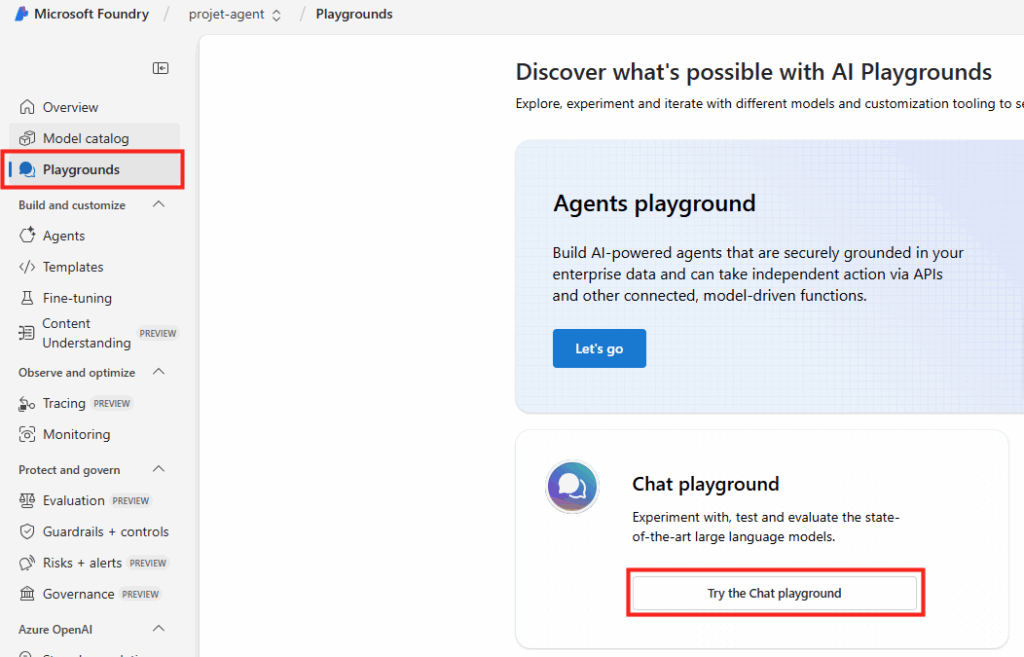Viewport: 1024px width, 657px height.
Task: Click the Model catalog icon
Action: click(x=27, y=138)
